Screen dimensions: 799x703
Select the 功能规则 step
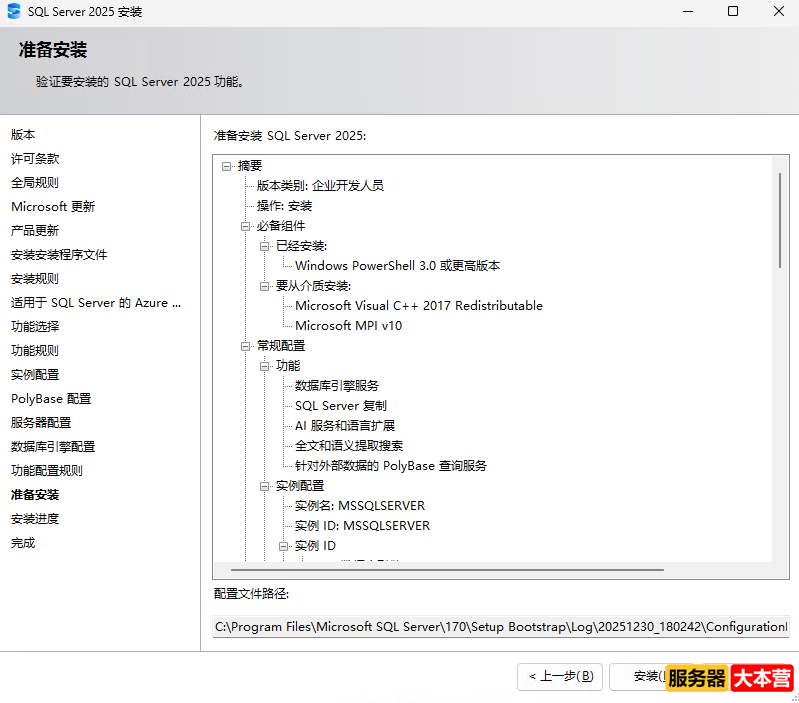(35, 350)
